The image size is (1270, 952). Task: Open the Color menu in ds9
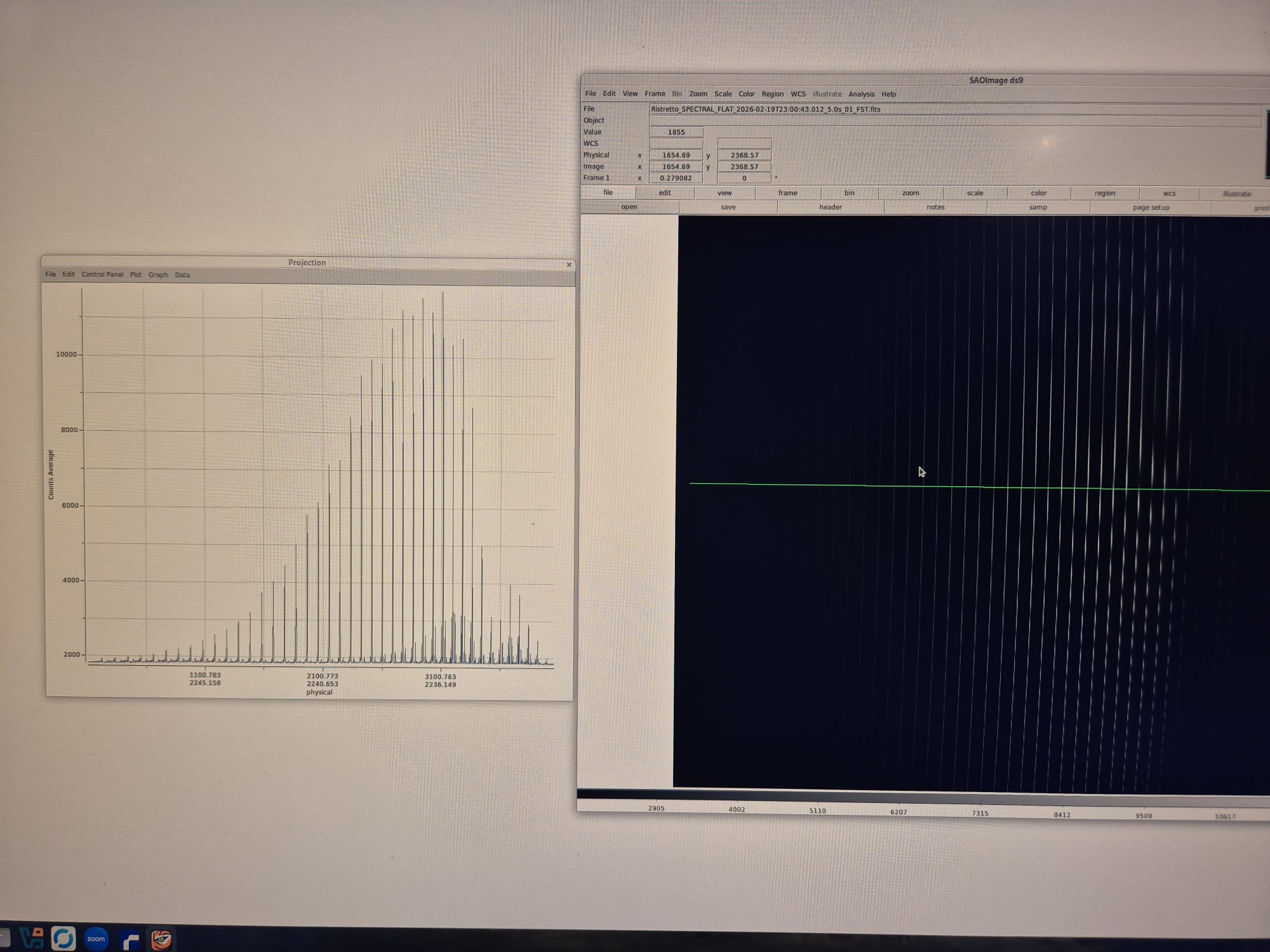[746, 94]
